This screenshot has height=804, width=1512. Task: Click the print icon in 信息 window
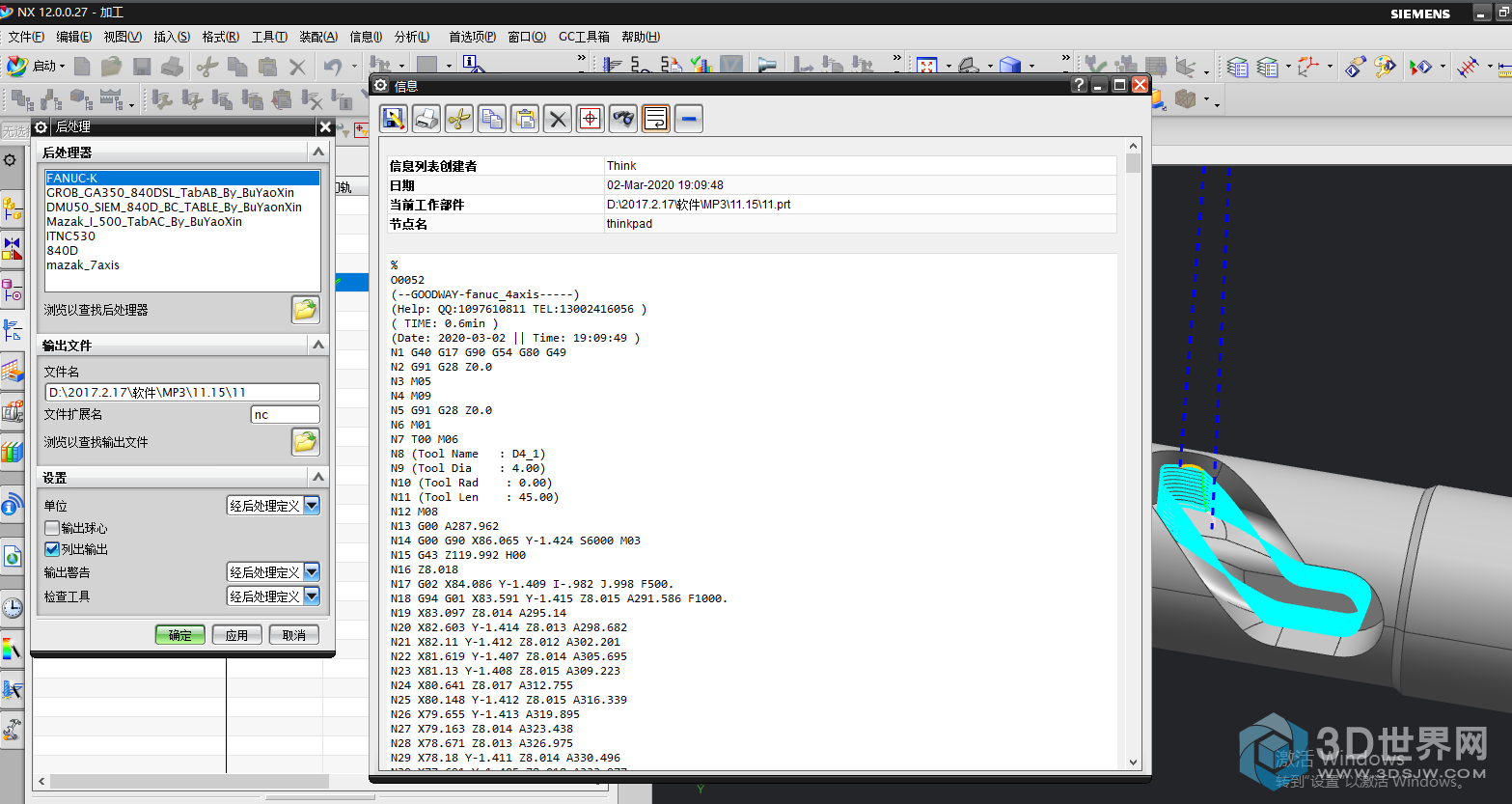(x=426, y=119)
